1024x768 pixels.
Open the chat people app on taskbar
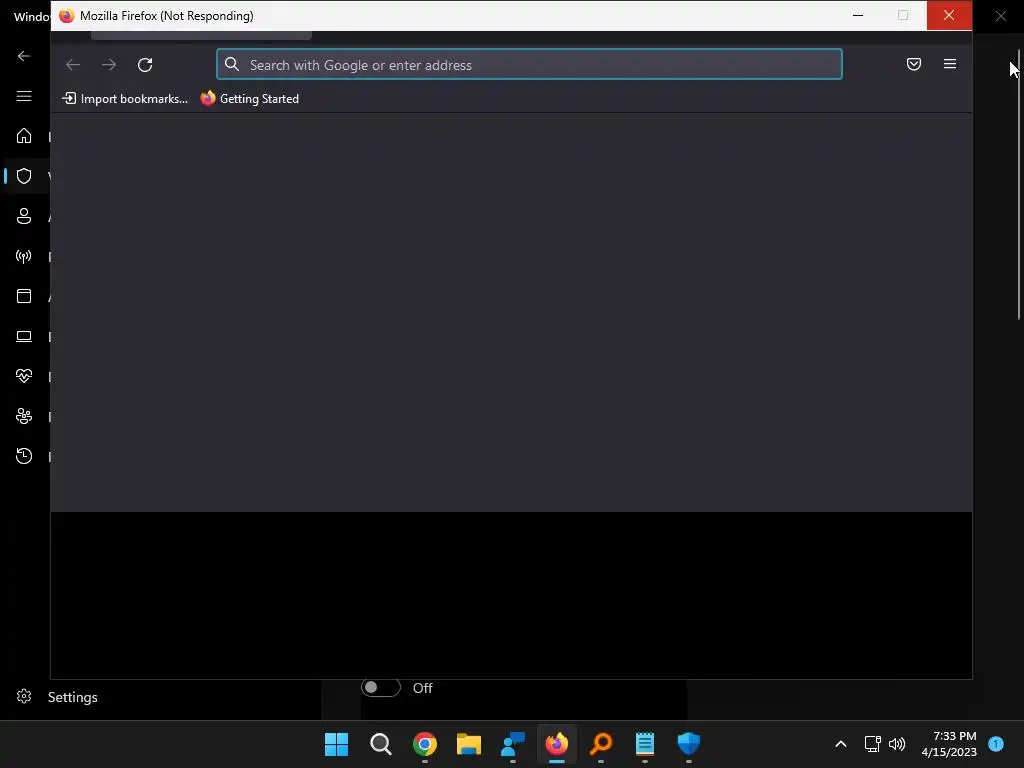(513, 744)
